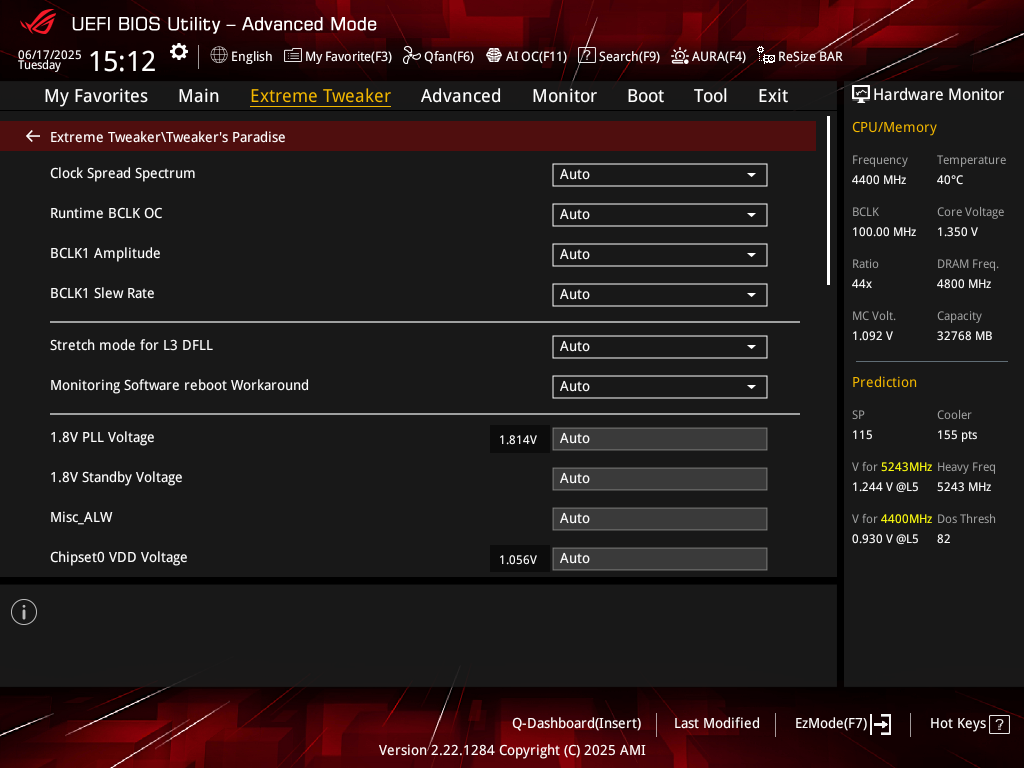
Task: Open Qfan(F6) fan control icon
Action: (411, 56)
